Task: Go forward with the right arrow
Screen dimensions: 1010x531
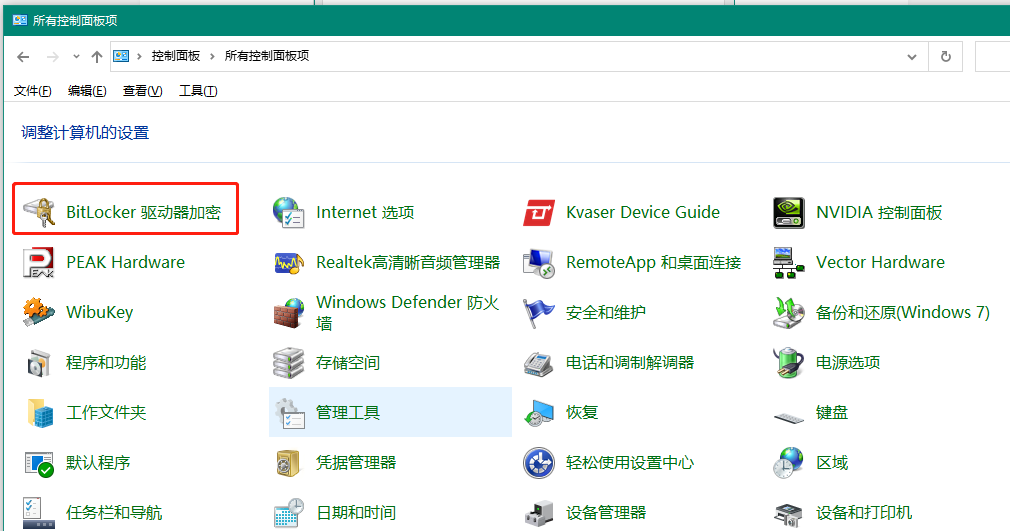Action: 53,57
